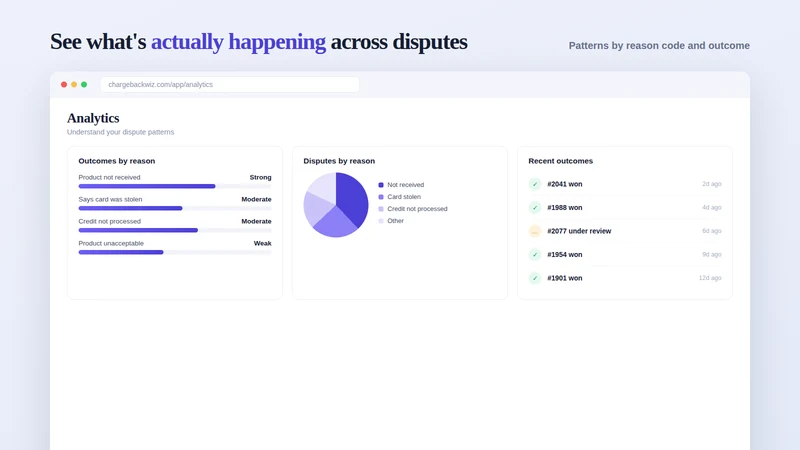Open the '#2077 under review' outcome entry
This screenshot has width=800, height=450.
[625, 231]
